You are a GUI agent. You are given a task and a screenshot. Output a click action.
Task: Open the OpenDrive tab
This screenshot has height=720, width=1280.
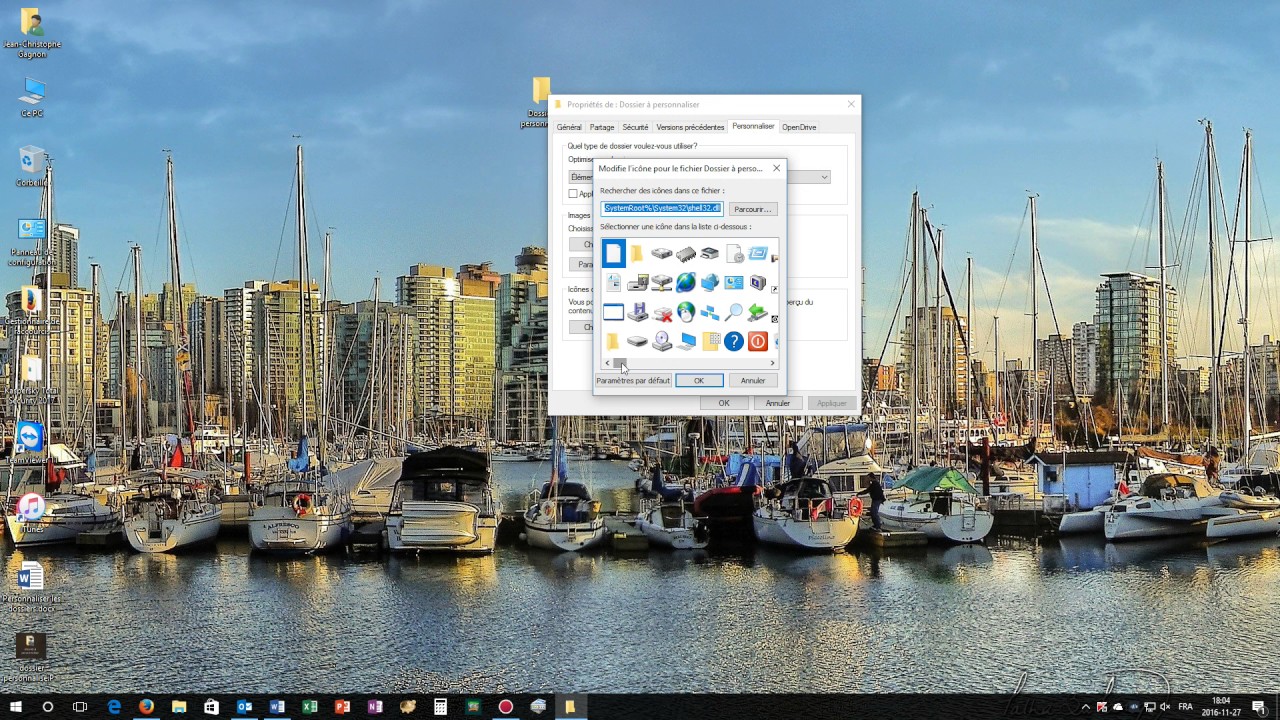799,127
